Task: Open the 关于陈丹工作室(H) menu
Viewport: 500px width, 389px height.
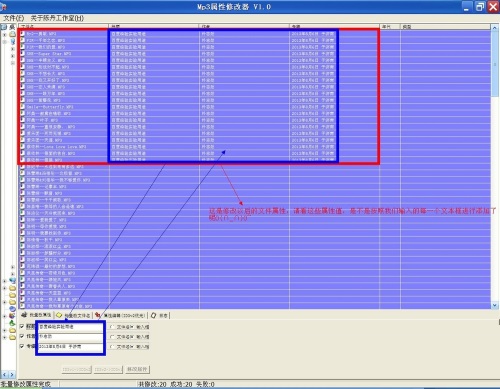Action: tap(57, 18)
